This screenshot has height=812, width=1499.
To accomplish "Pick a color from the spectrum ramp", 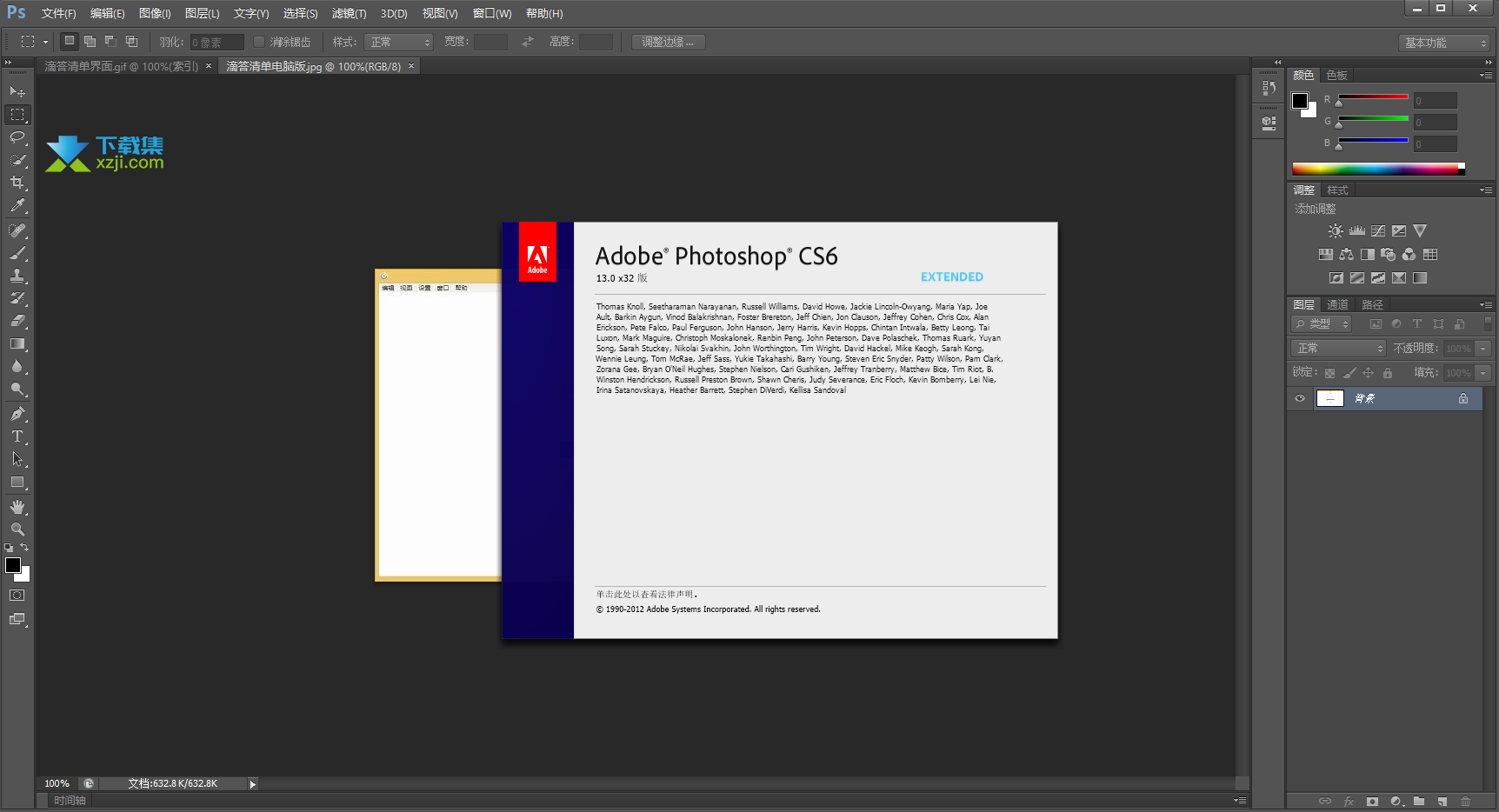I will coord(1378,169).
